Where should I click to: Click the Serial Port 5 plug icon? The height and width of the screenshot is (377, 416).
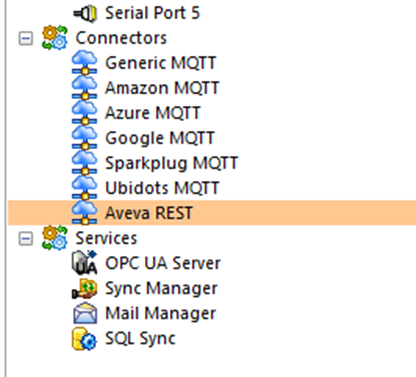coord(85,14)
